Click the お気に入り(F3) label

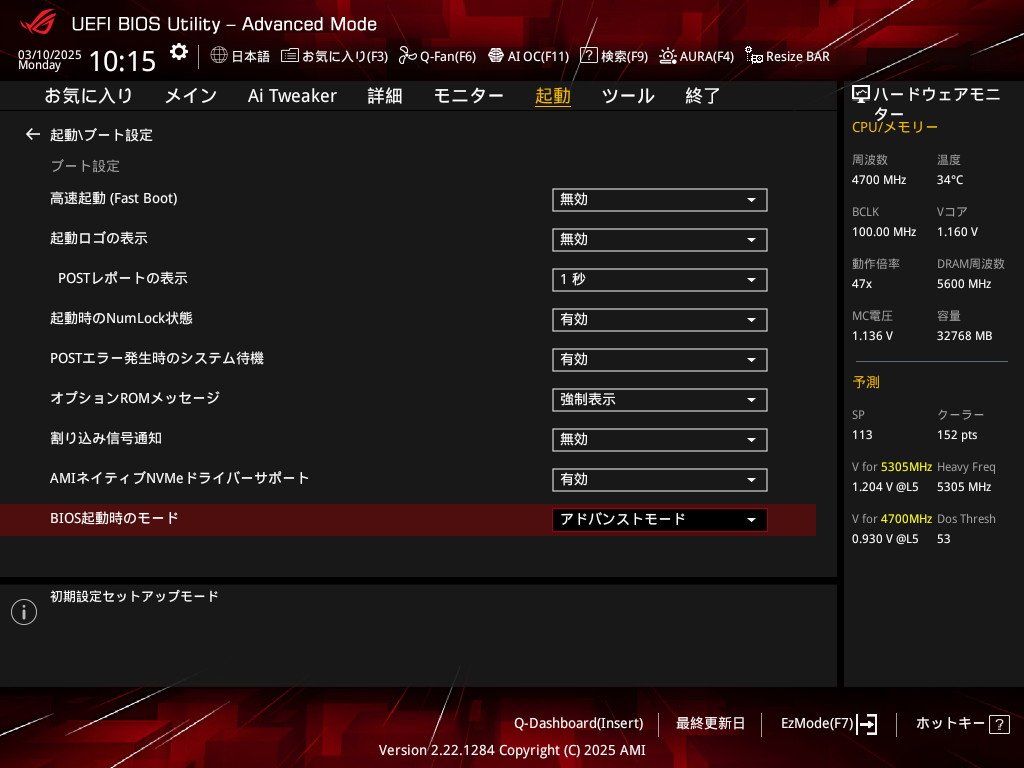pyautogui.click(x=345, y=56)
